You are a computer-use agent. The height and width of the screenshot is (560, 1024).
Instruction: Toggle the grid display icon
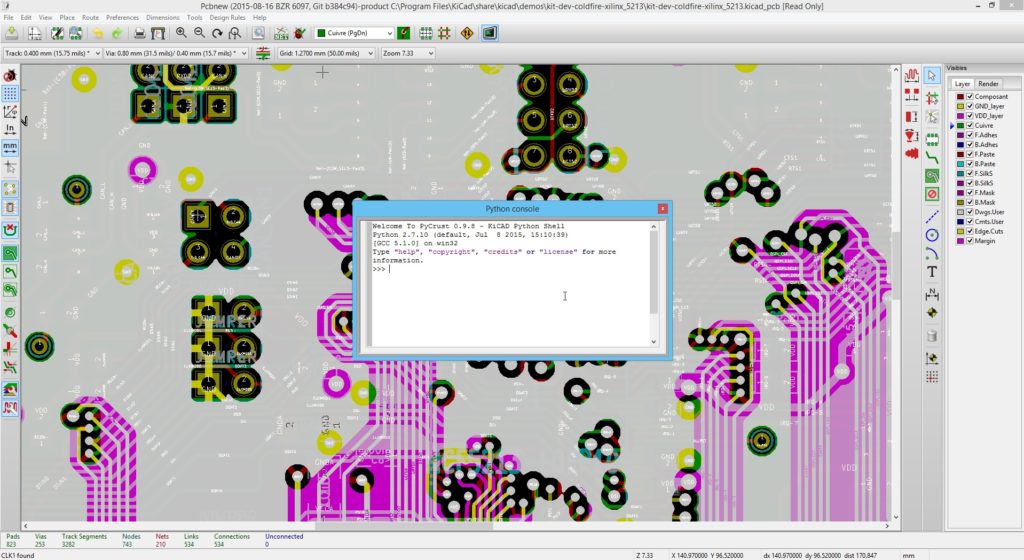click(10, 93)
